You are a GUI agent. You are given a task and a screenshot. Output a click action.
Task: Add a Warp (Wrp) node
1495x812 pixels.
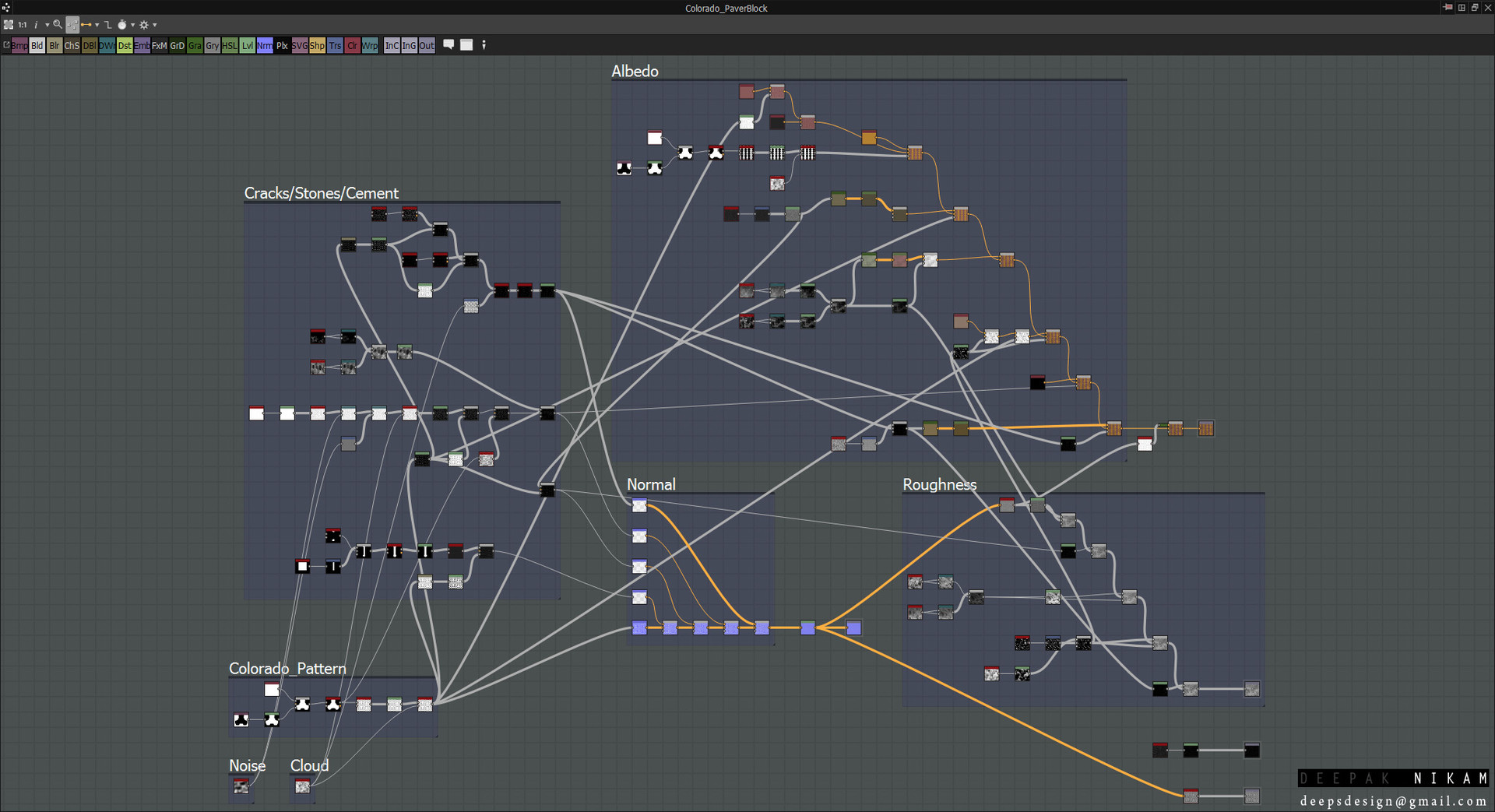coord(370,46)
